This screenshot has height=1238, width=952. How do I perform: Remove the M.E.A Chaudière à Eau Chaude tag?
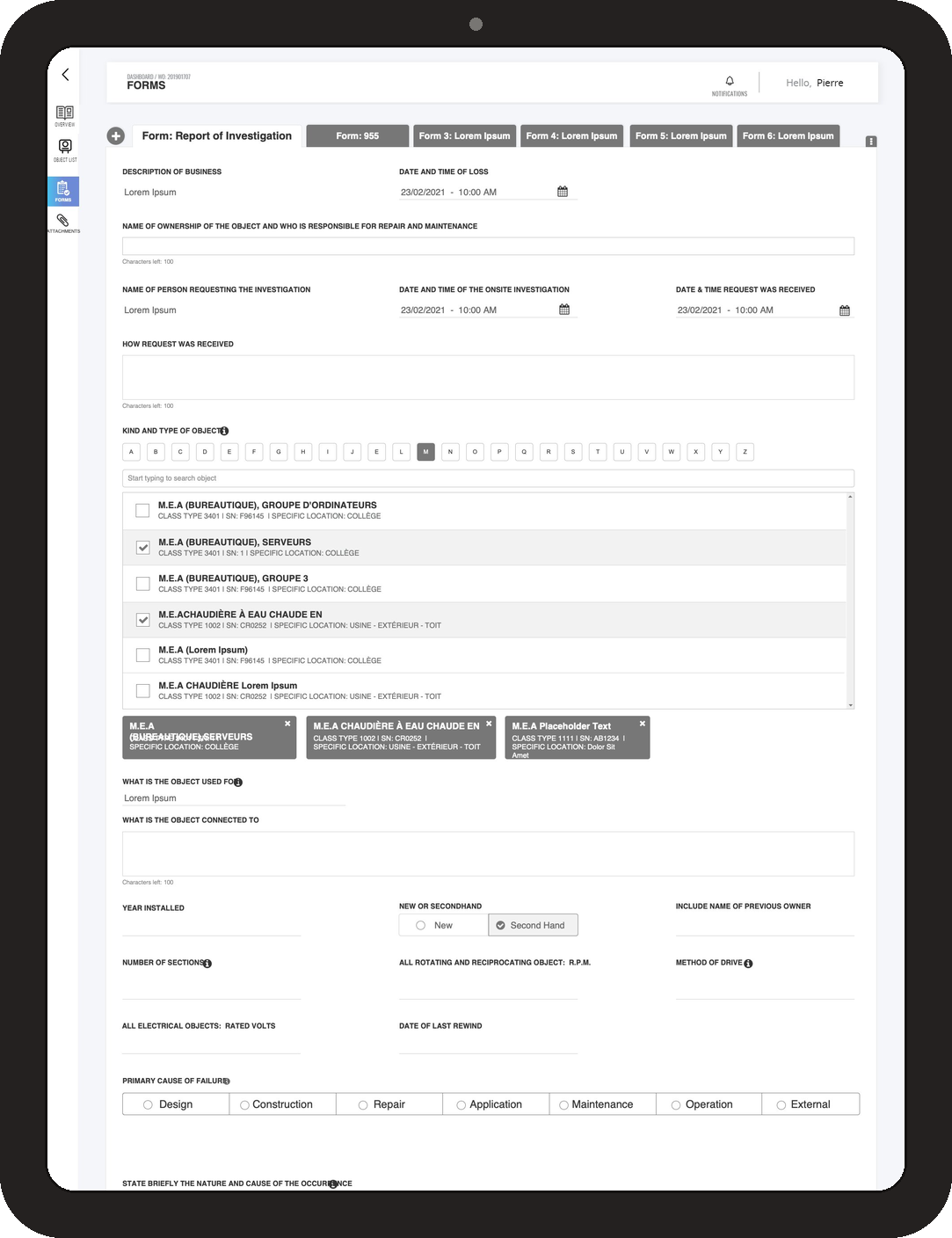[489, 724]
